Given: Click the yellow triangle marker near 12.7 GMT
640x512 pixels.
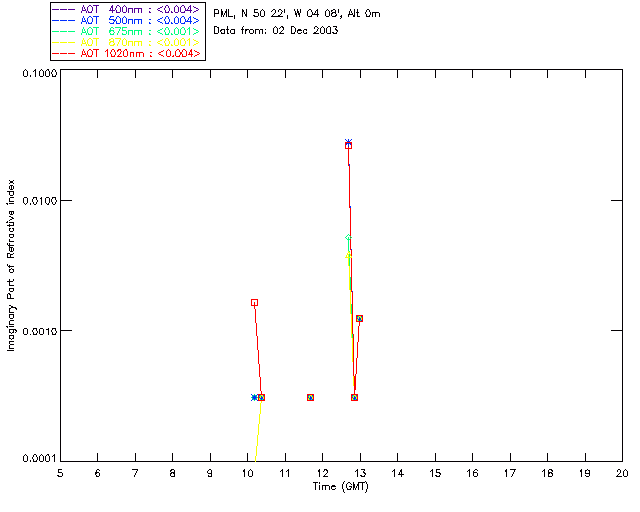Looking at the screenshot, I should 348,256.
